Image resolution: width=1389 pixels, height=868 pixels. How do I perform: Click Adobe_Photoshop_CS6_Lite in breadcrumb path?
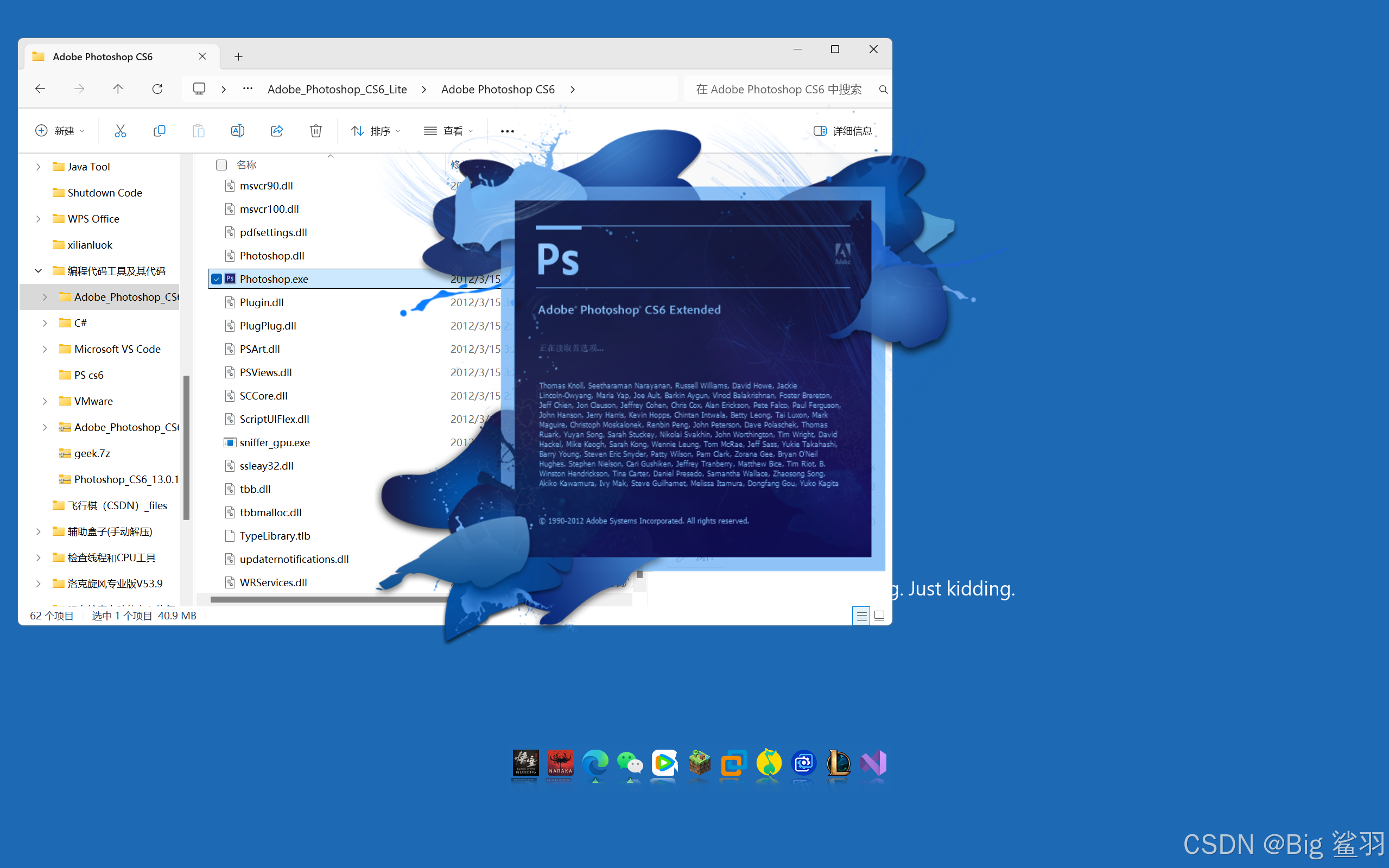click(337, 89)
